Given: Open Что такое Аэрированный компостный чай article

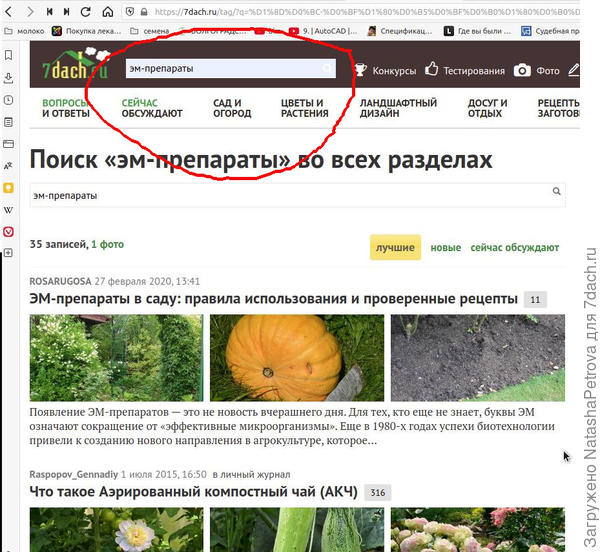Looking at the screenshot, I should [x=194, y=492].
